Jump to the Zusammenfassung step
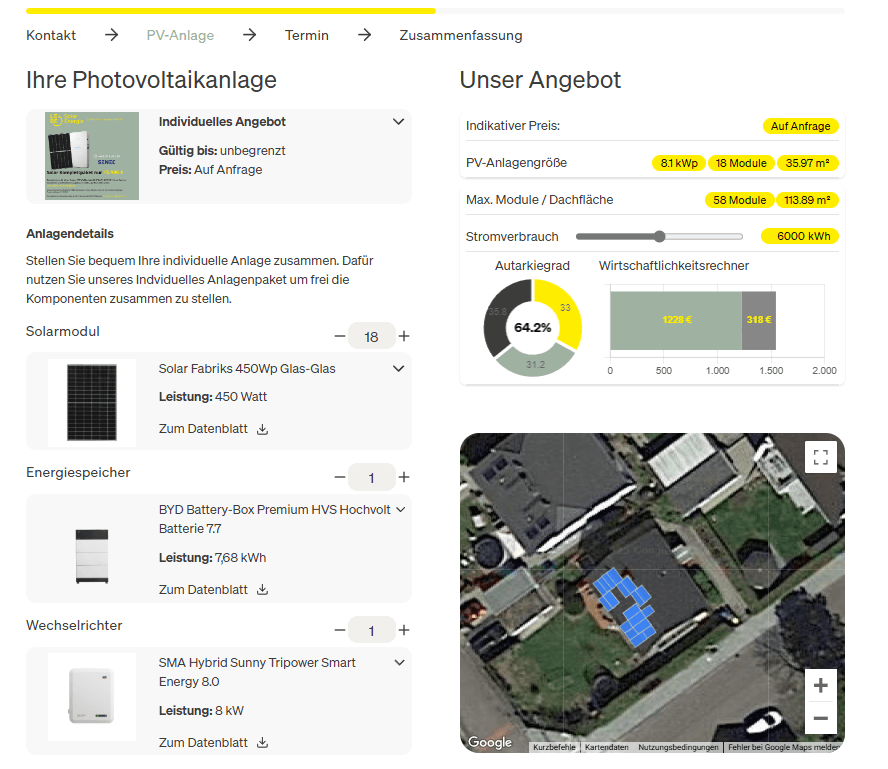Screen dimensions: 888x769 pos(460,35)
